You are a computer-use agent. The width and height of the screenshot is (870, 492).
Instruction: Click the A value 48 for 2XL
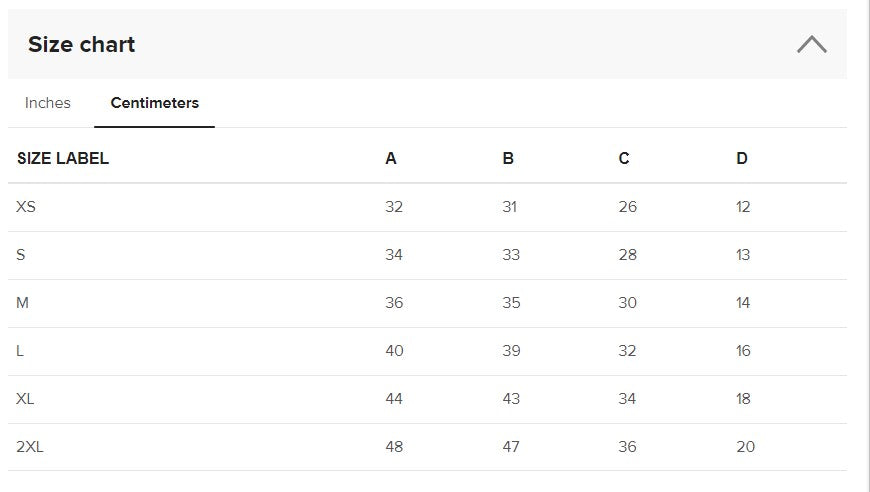[x=394, y=447]
